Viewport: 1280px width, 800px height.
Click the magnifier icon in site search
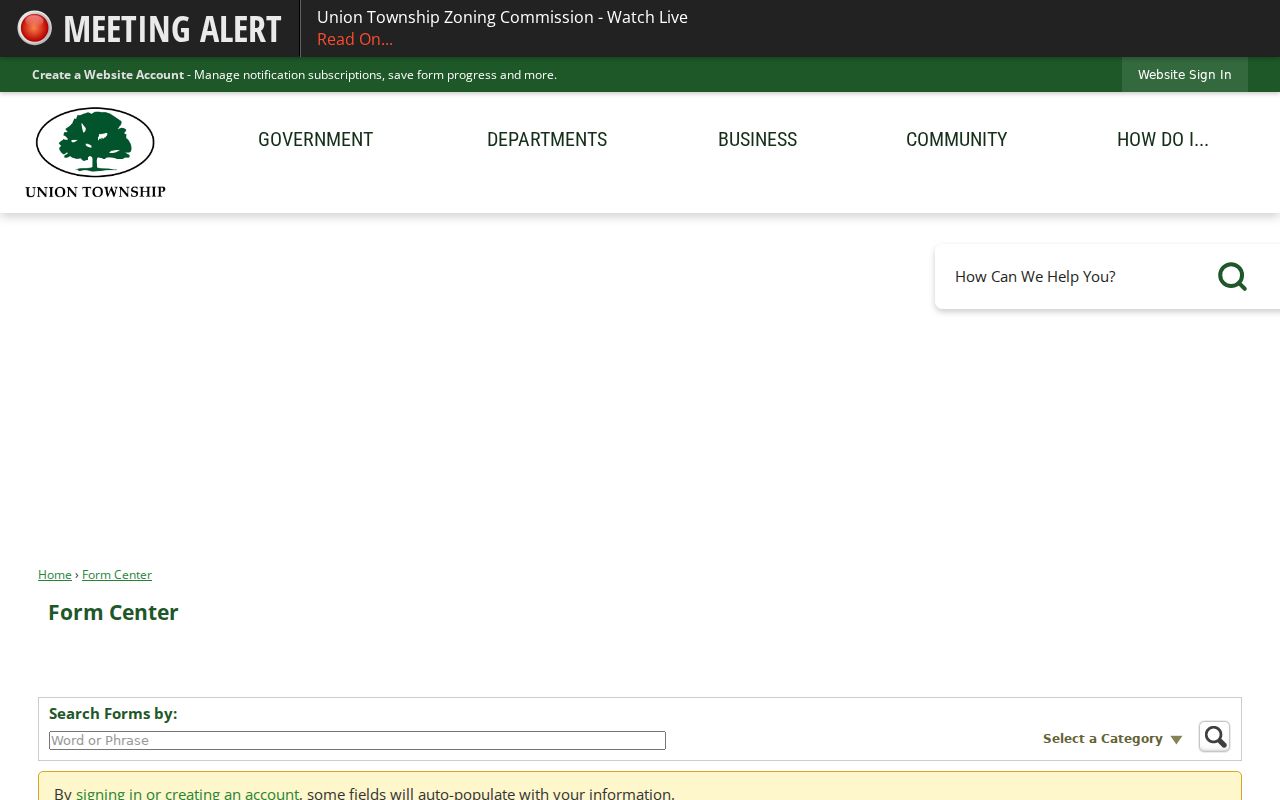tap(1232, 276)
